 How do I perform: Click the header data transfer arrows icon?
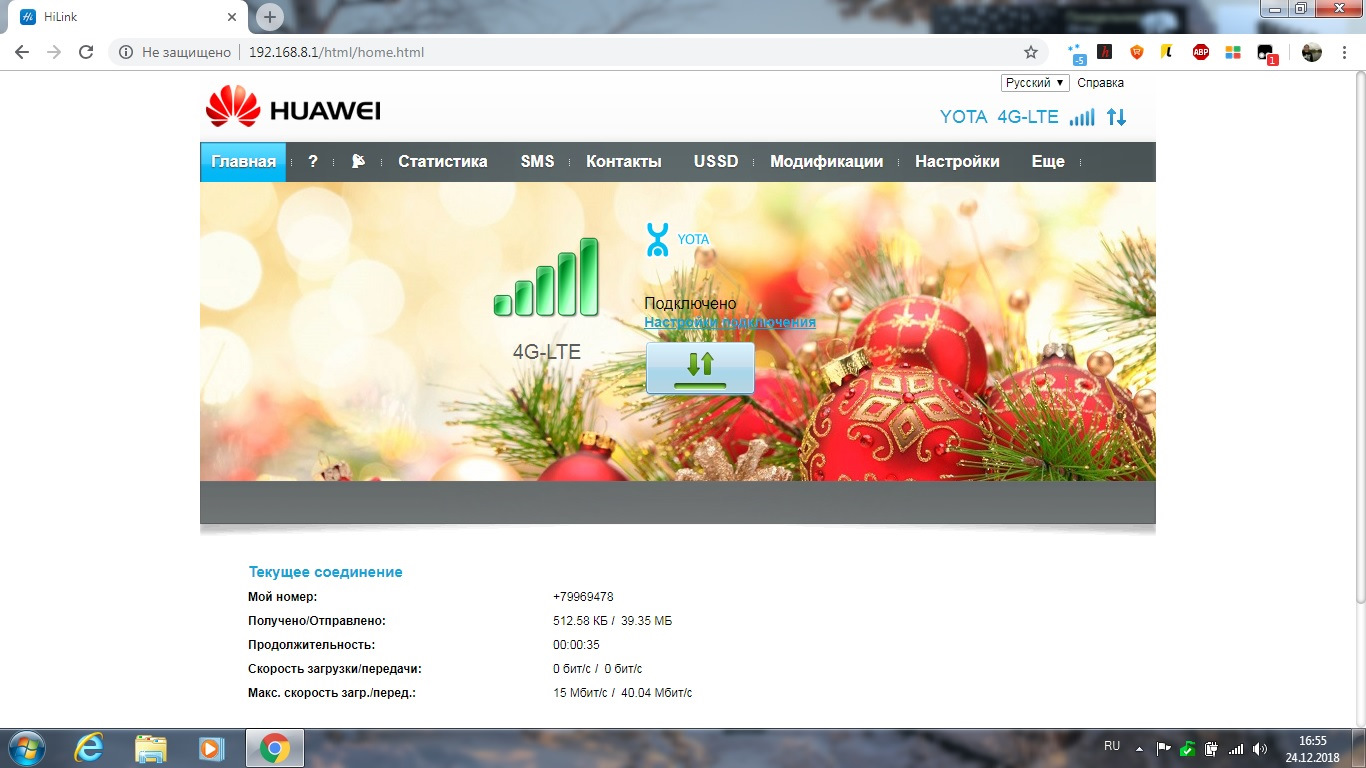1116,117
